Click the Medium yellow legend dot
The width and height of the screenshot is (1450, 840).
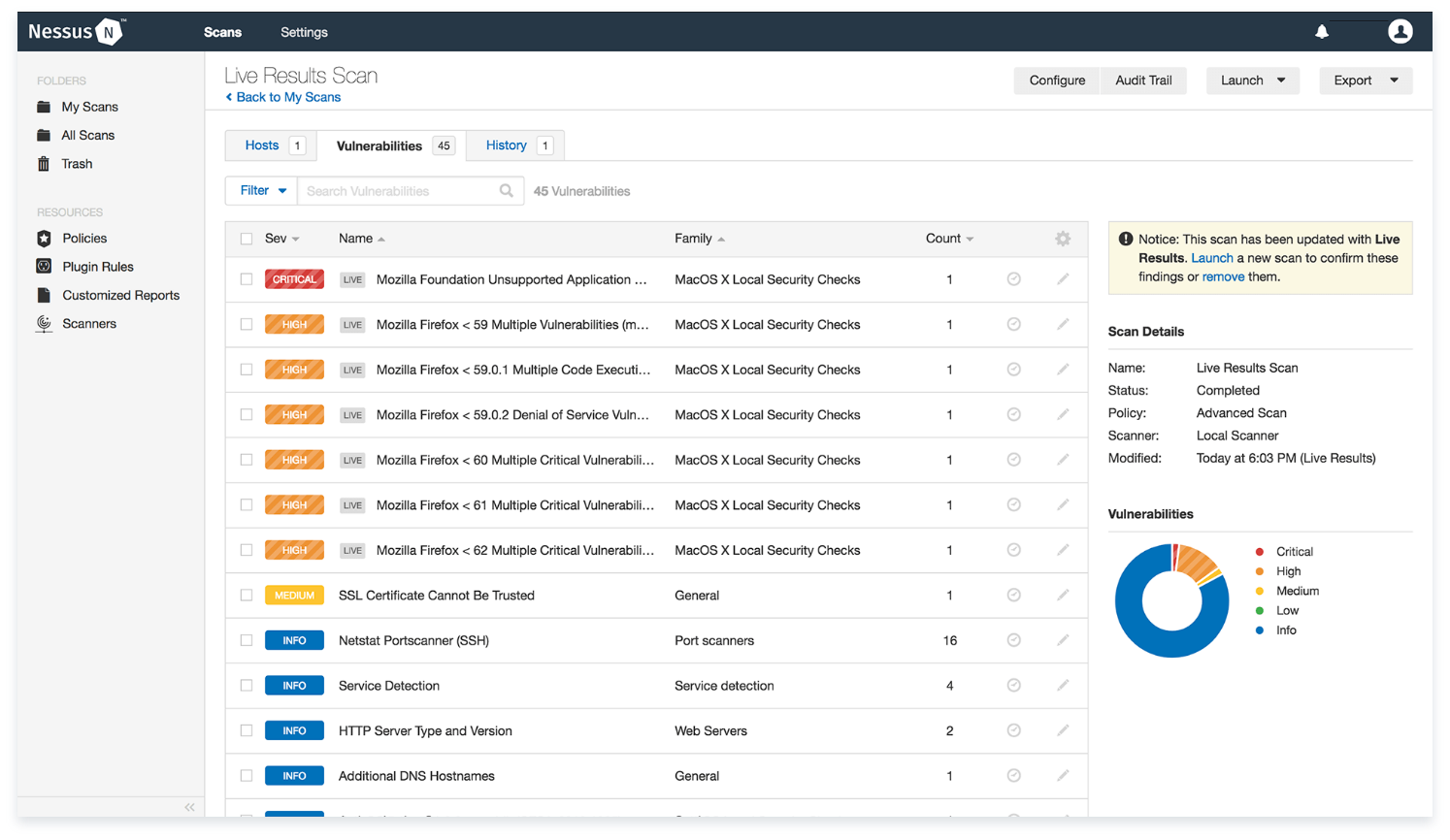(x=1260, y=591)
